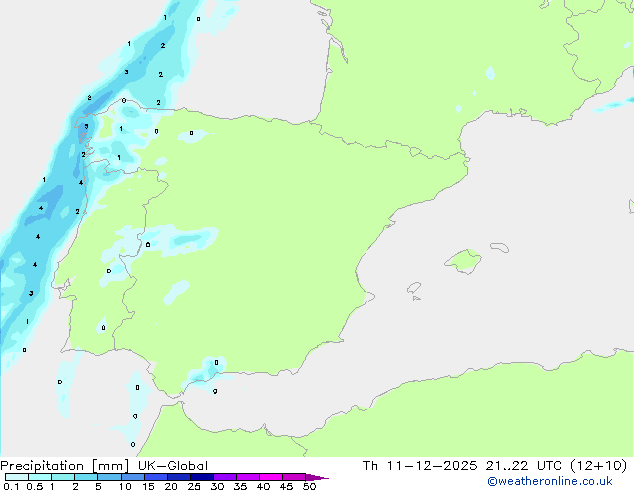Click the '(12+10)' forecast offset text
Image resolution: width=634 pixels, height=490 pixels.
click(598, 466)
